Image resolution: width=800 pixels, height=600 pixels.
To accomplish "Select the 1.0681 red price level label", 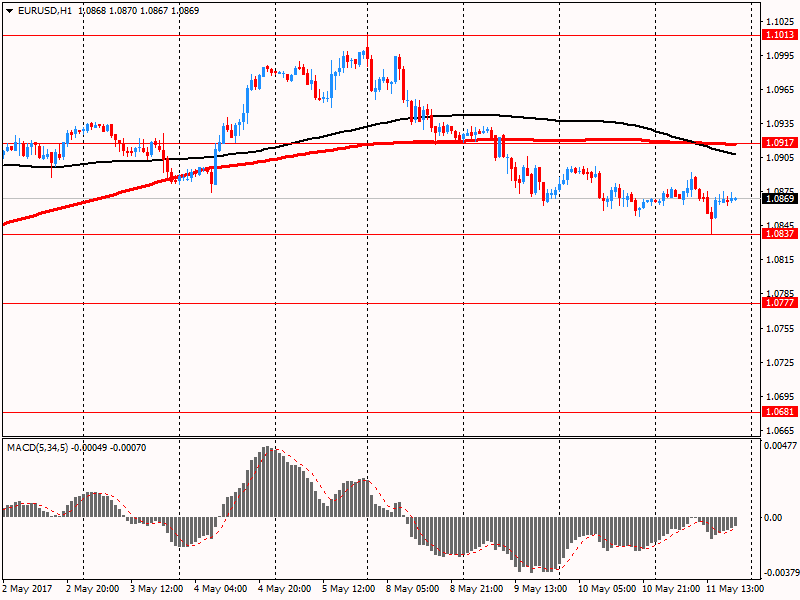I will [x=780, y=411].
